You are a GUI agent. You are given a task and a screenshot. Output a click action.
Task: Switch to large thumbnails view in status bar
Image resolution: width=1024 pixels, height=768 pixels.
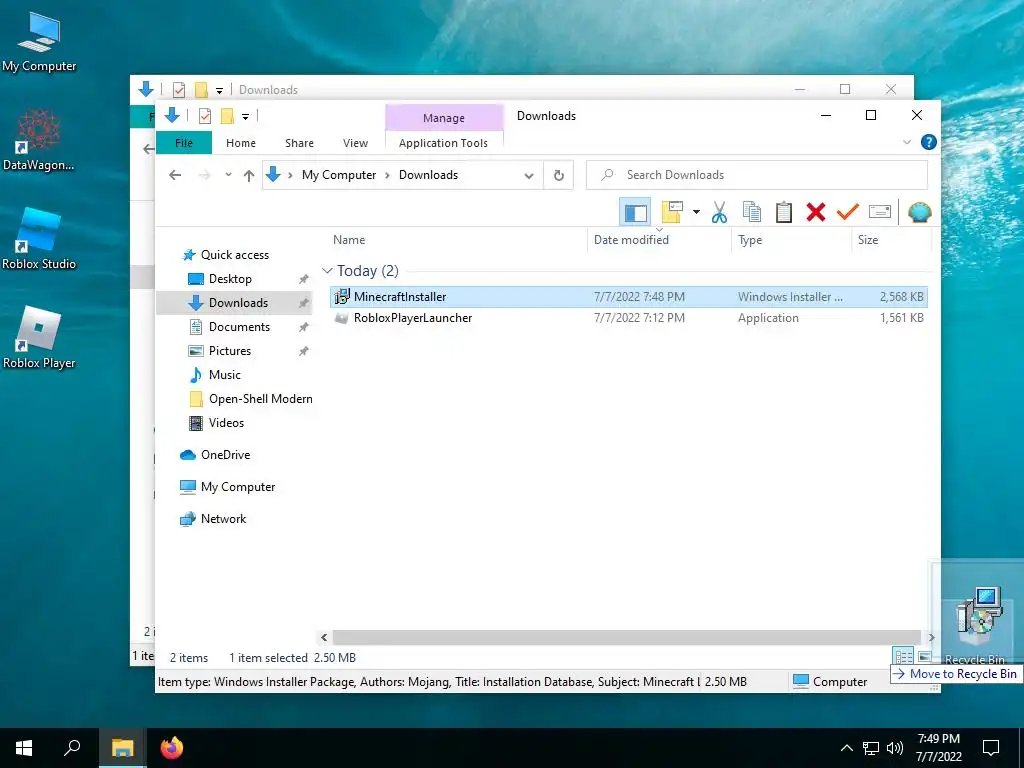coord(925,656)
